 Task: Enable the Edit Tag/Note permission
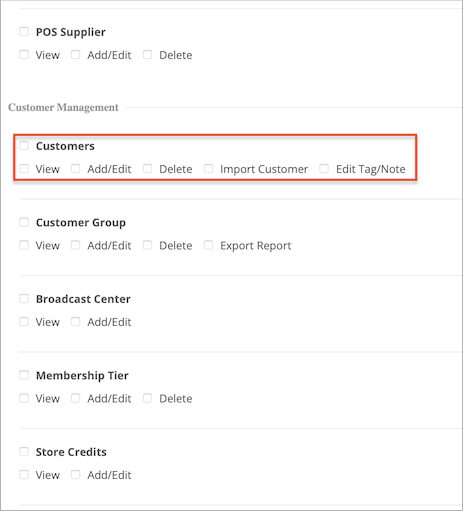[x=324, y=169]
